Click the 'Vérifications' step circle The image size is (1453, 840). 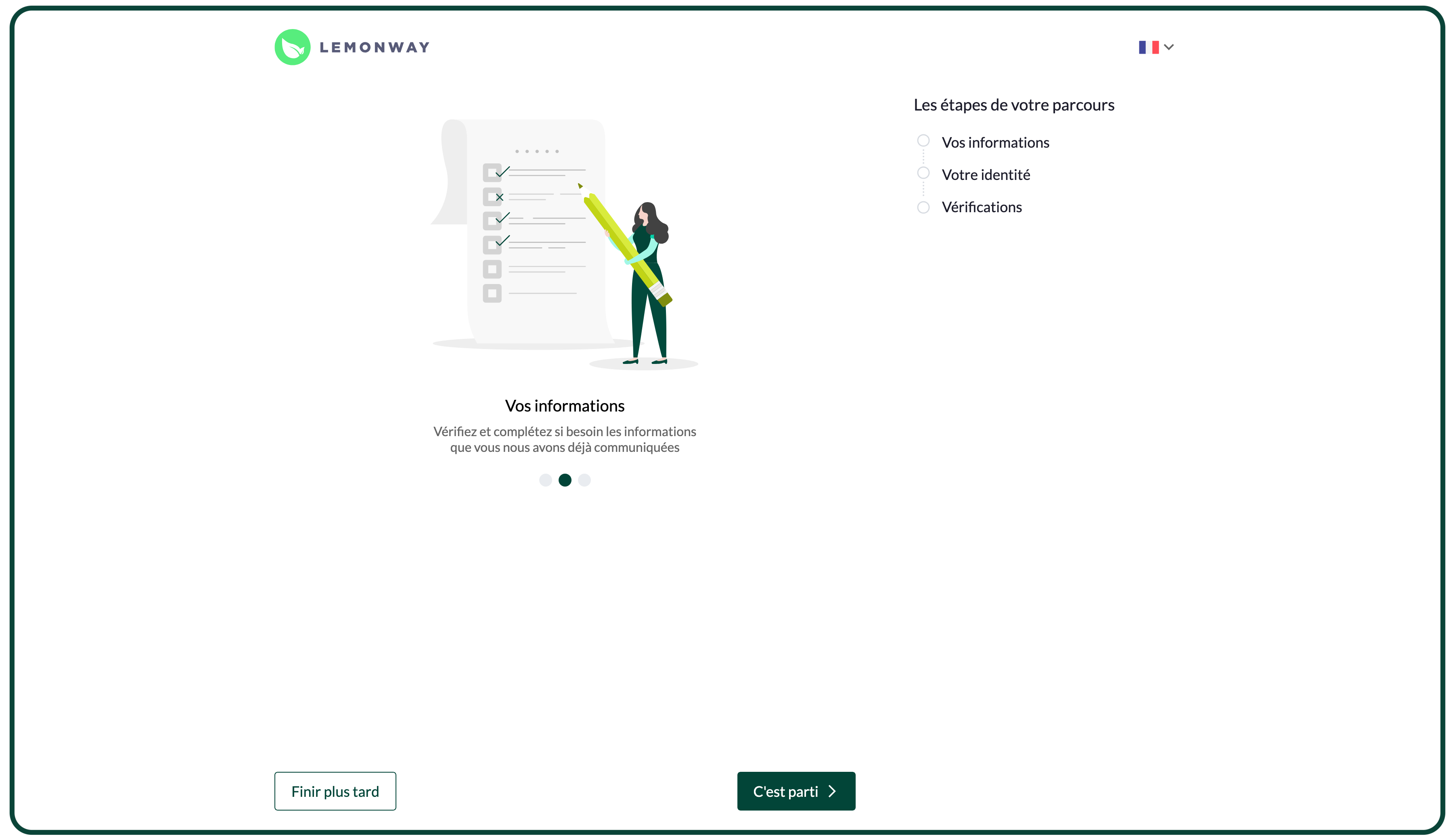pos(923,207)
